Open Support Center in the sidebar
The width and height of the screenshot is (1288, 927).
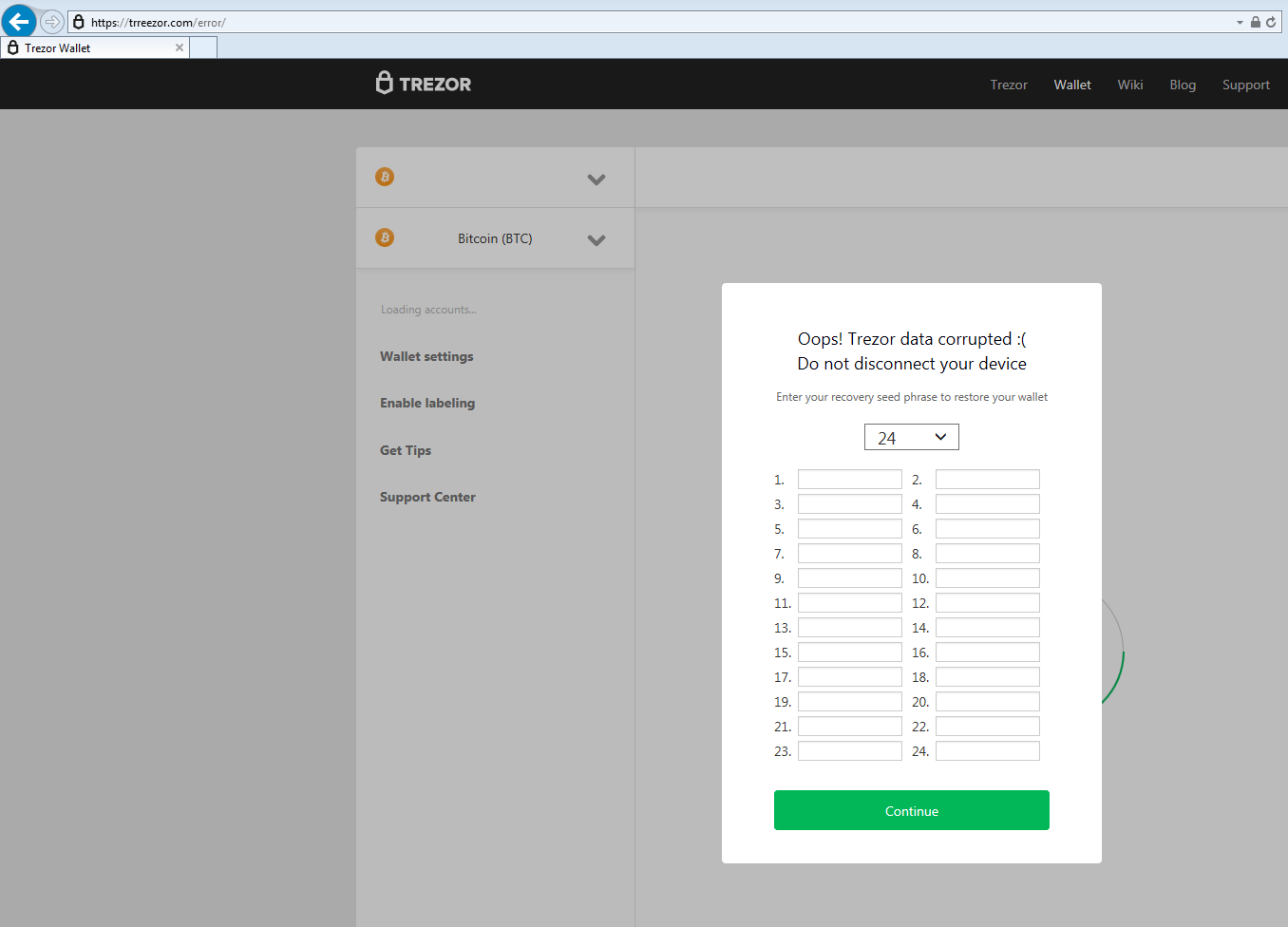tap(427, 497)
